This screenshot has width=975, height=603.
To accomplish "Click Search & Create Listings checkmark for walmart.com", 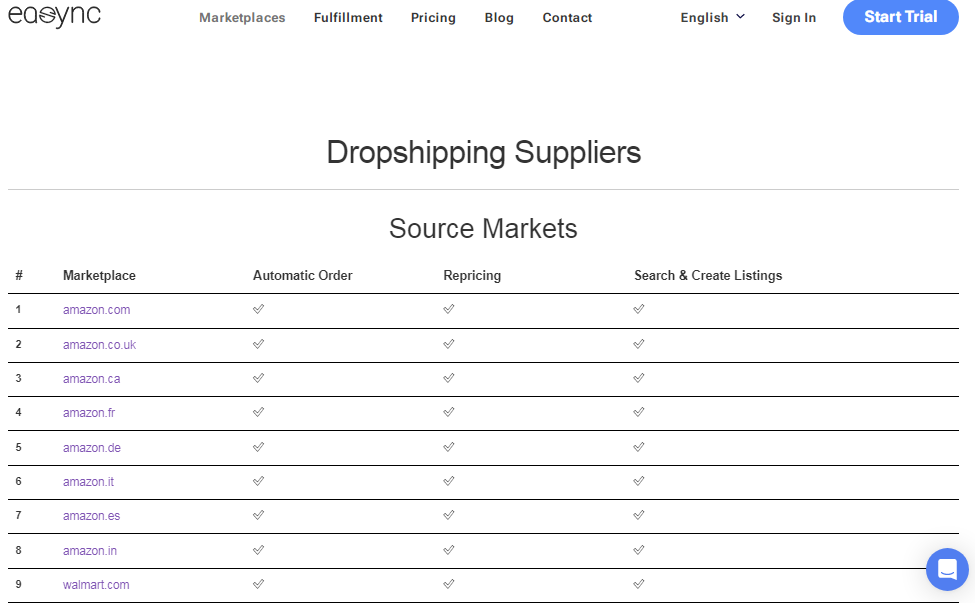I will point(639,584).
